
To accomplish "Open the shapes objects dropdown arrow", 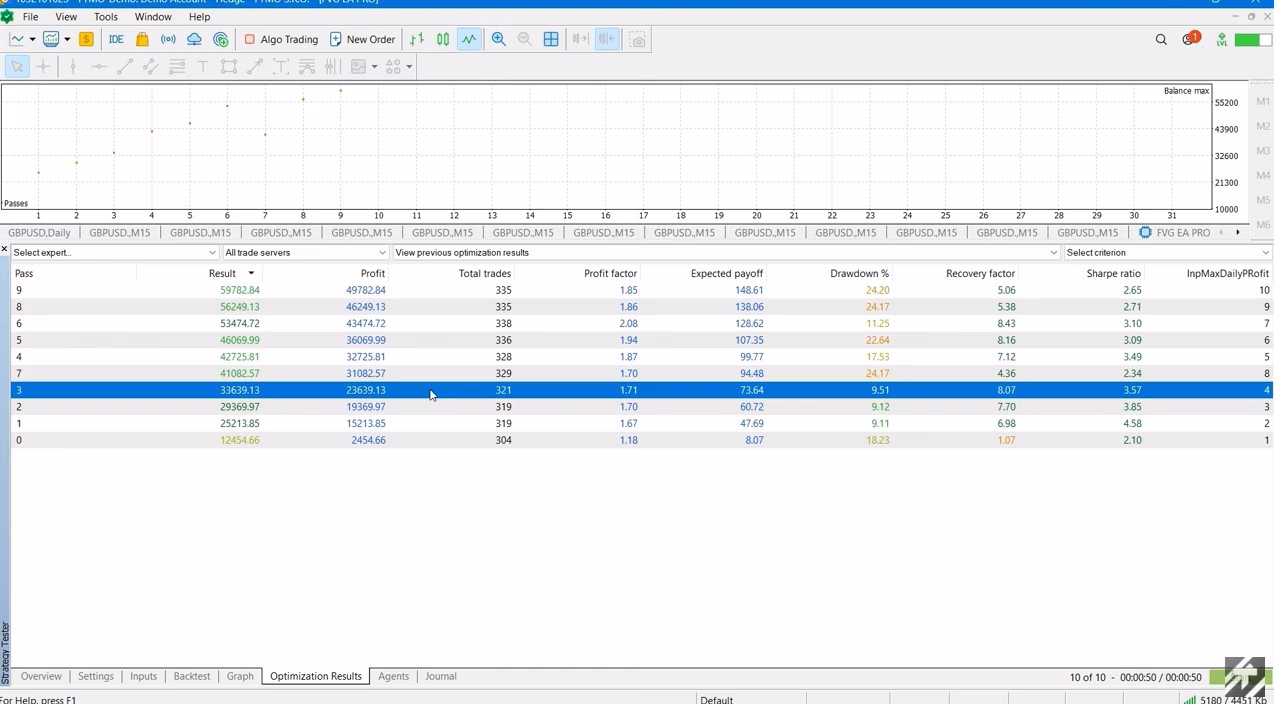I will pyautogui.click(x=409, y=67).
